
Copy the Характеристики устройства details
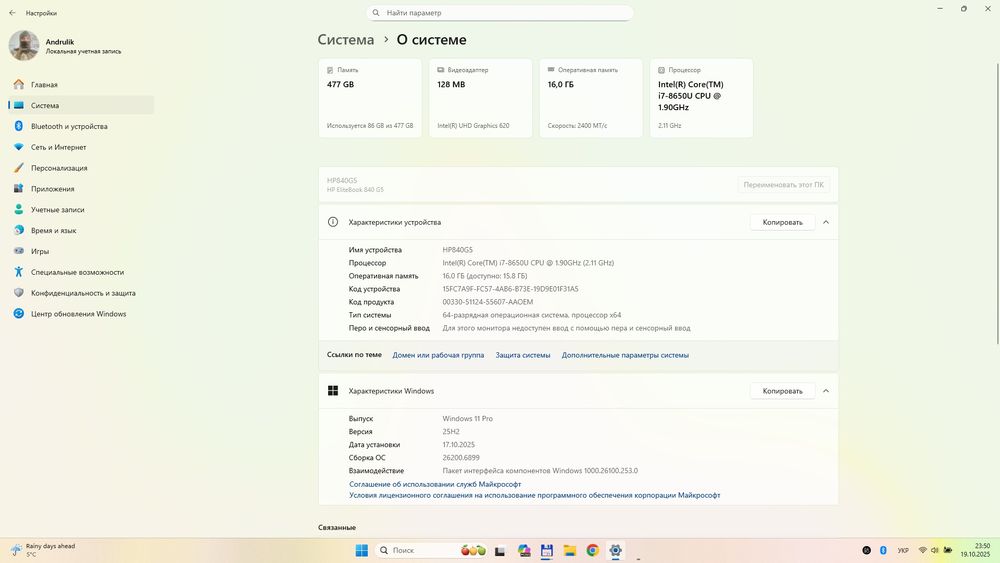(783, 223)
